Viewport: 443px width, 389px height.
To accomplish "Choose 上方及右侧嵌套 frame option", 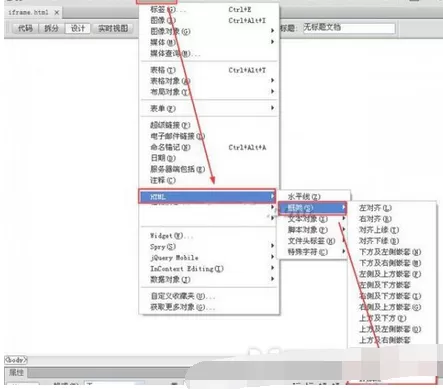I will point(392,340).
